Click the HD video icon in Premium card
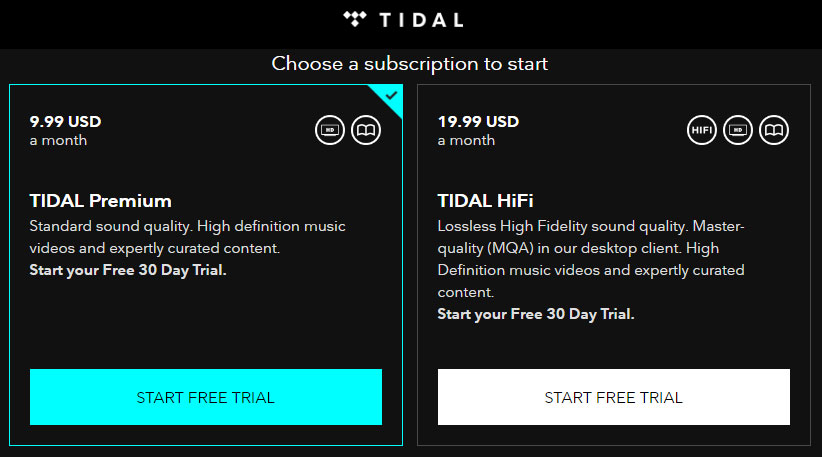 [x=330, y=130]
